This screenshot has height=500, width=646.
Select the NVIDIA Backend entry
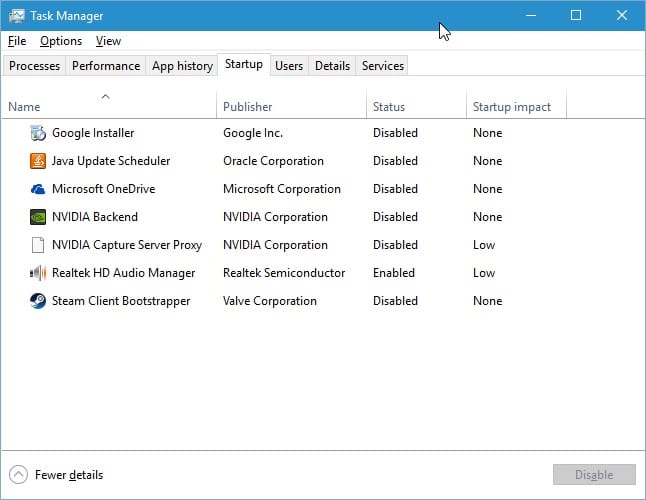[95, 217]
